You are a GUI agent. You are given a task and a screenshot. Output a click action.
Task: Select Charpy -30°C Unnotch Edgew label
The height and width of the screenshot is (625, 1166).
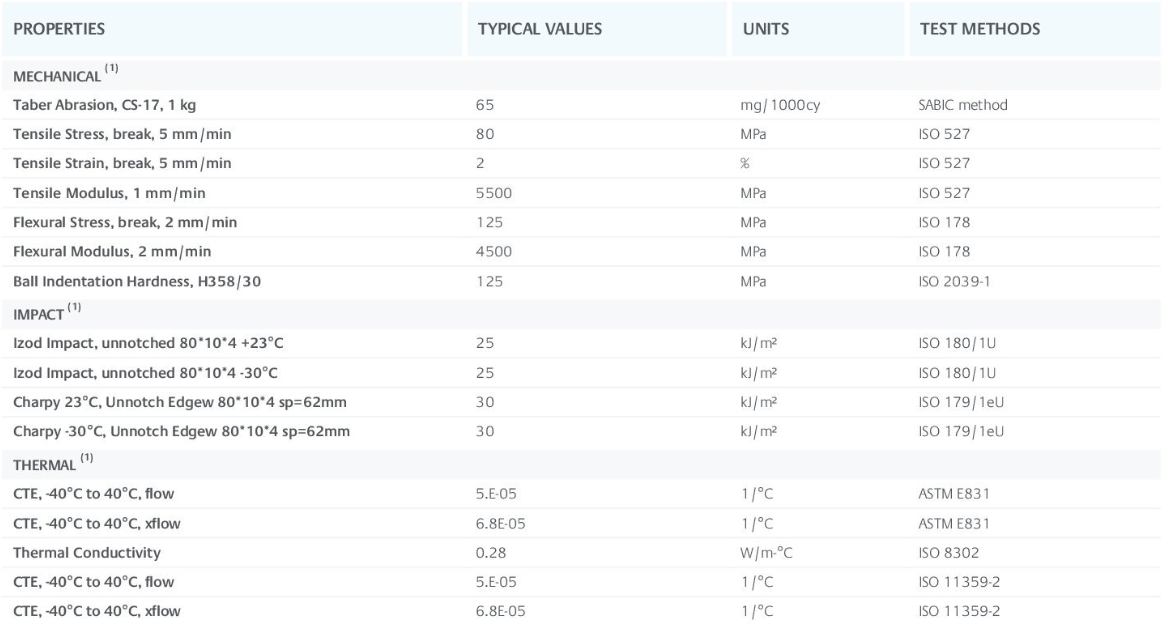click(x=180, y=431)
